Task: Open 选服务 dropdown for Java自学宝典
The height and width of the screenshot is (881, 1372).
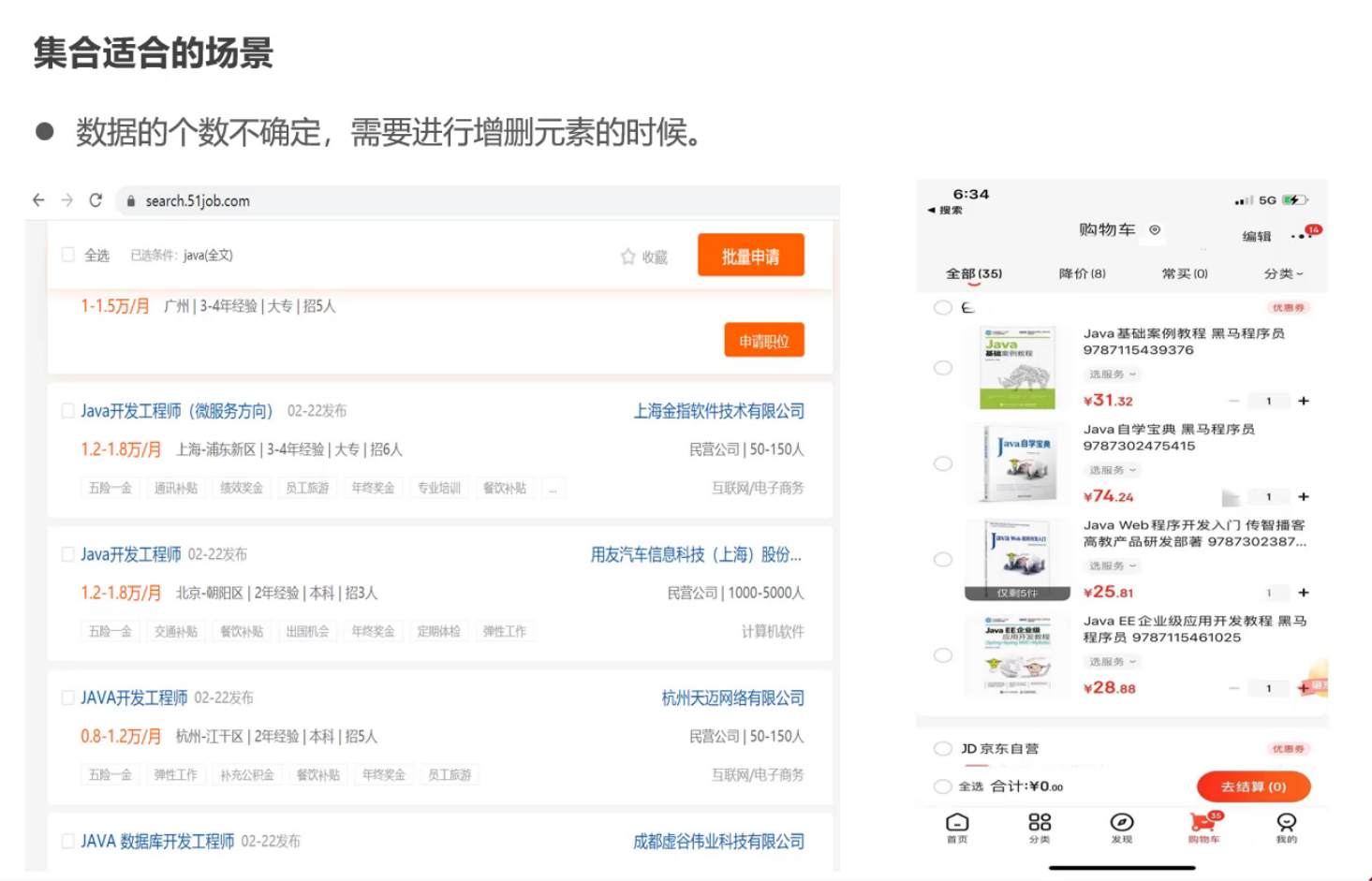Action: 1113,470
